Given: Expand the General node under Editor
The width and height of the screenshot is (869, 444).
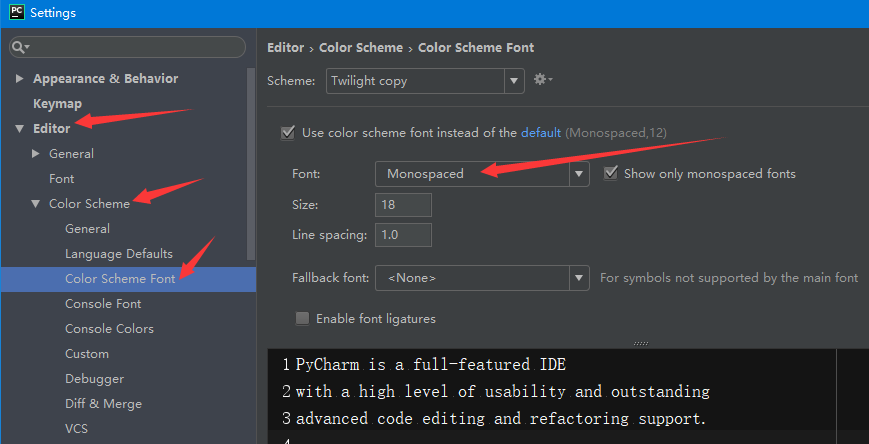Looking at the screenshot, I should tap(36, 154).
